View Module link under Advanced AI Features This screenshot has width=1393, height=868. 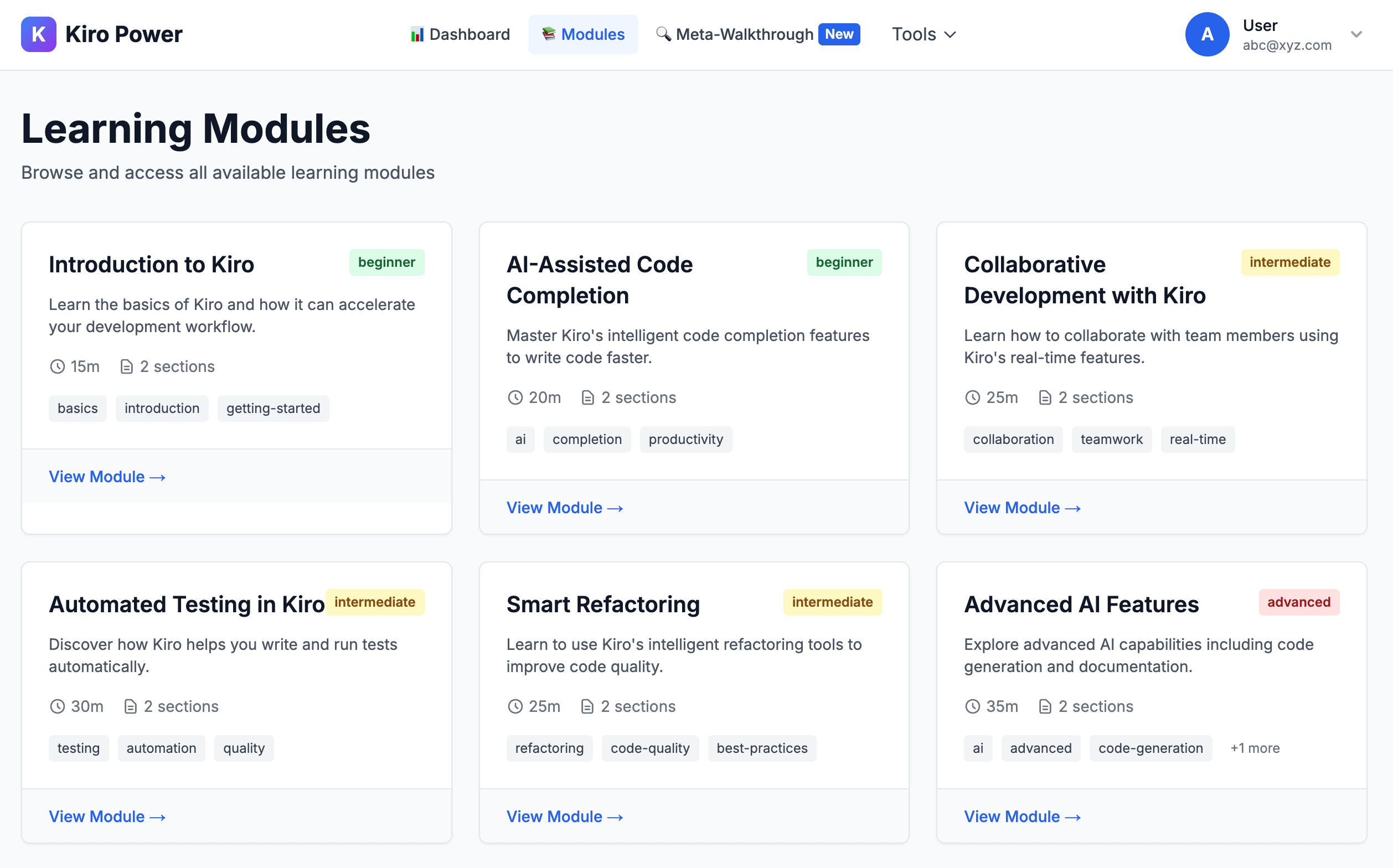click(1023, 817)
